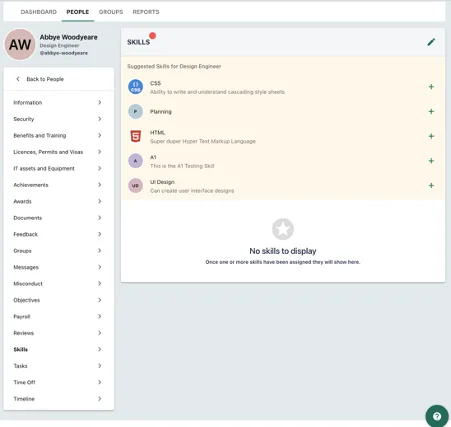The height and width of the screenshot is (427, 451).
Task: Click the SKILLS panel heading
Action: (138, 42)
